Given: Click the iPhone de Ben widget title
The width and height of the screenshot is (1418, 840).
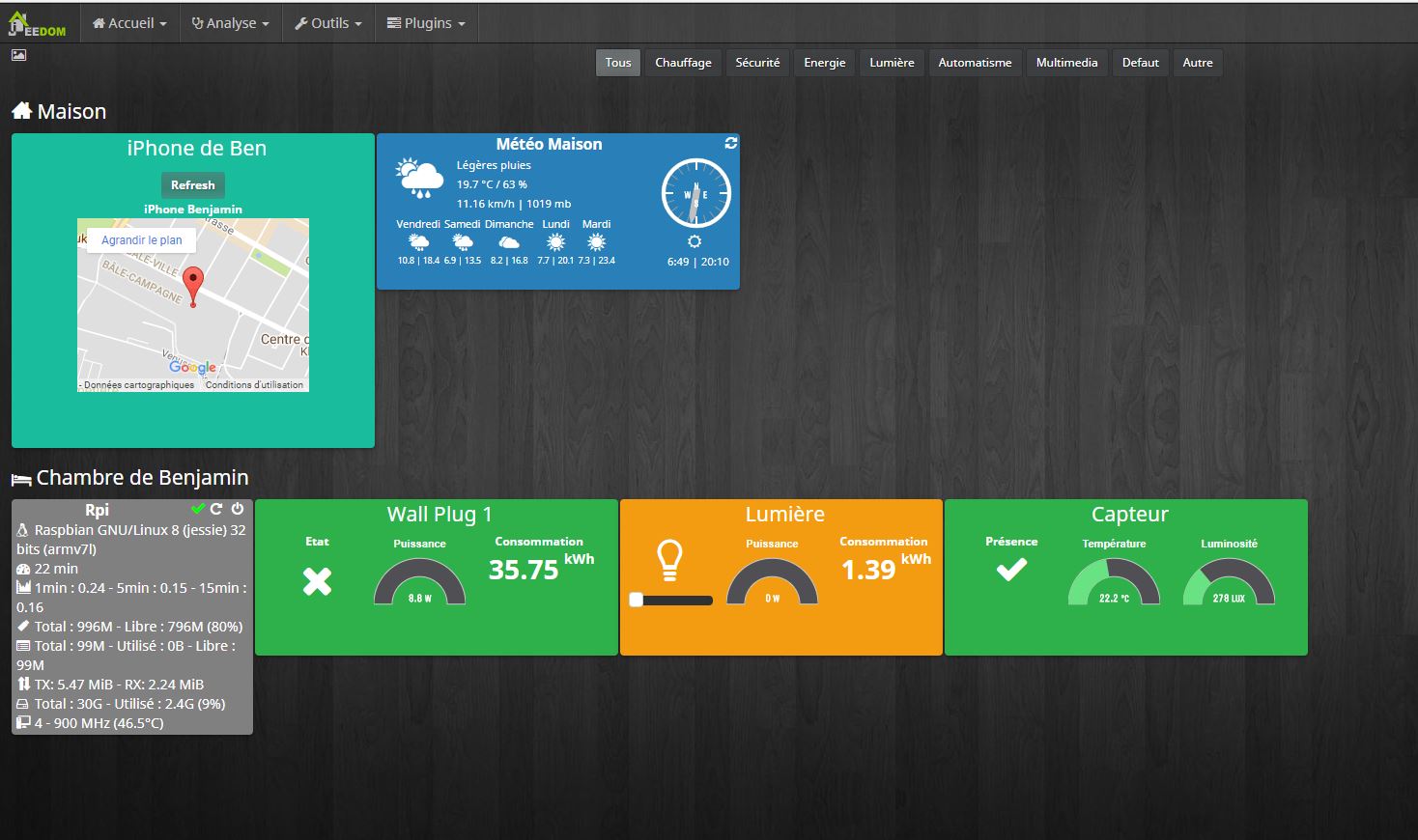Looking at the screenshot, I should (197, 149).
